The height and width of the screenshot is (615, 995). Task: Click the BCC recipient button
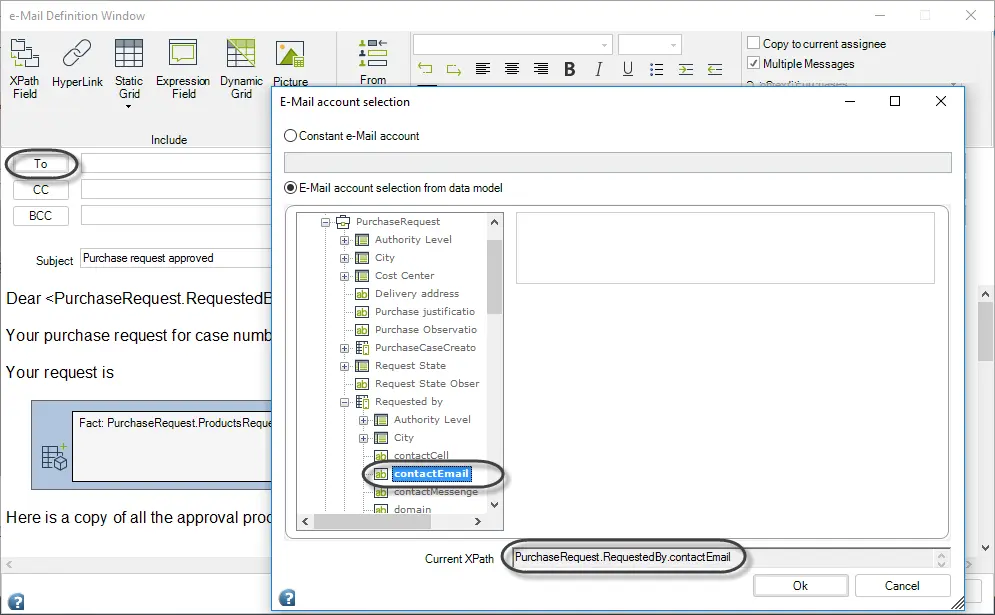pos(41,216)
